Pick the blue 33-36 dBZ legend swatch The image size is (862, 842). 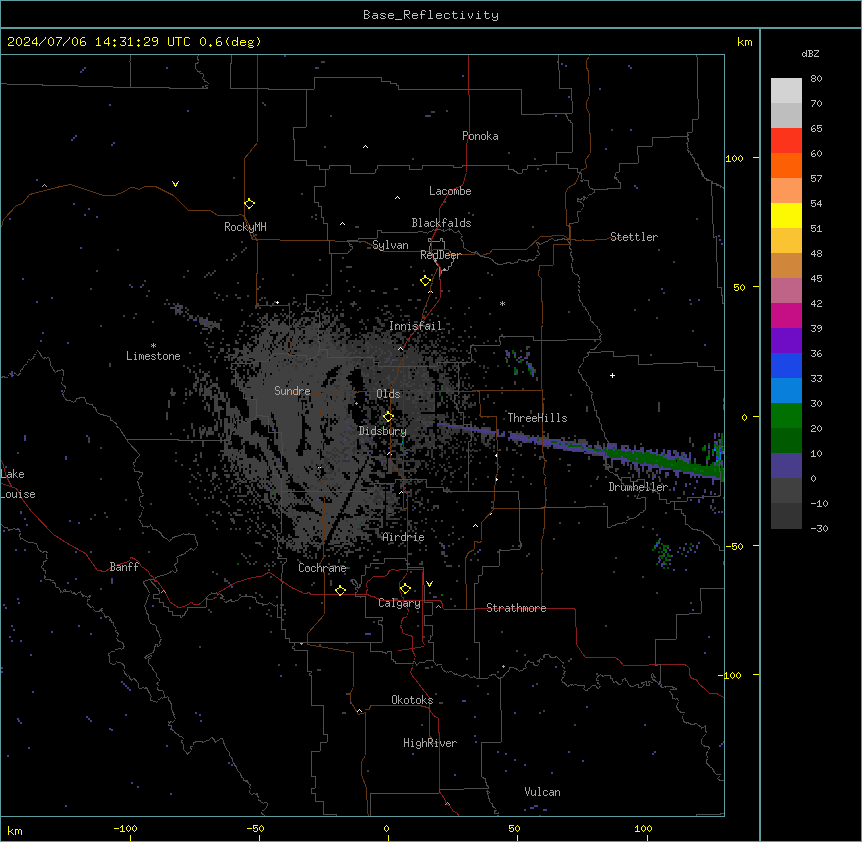[786, 365]
